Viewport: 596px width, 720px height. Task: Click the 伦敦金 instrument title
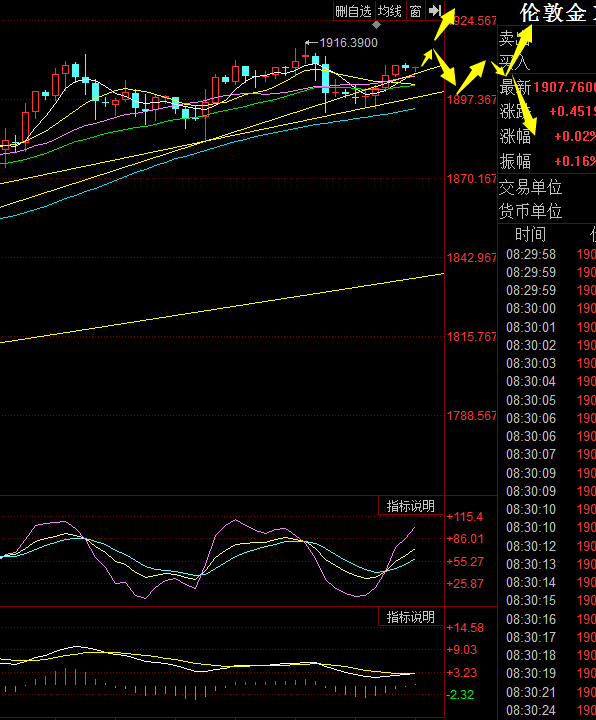pyautogui.click(x=553, y=12)
